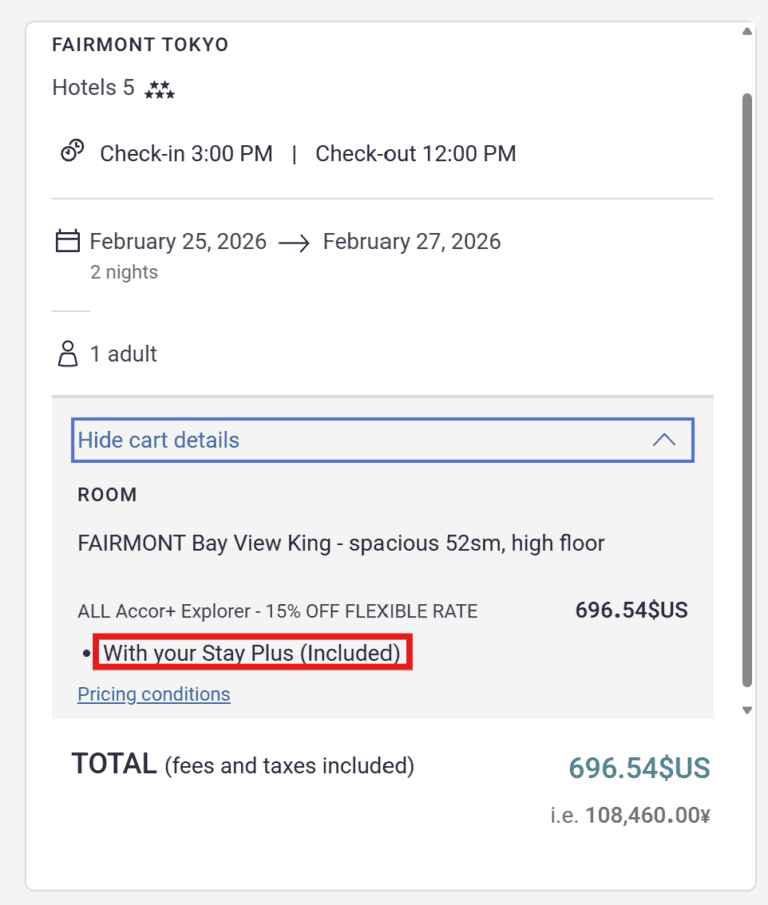Open the Pricing conditions link

point(153,694)
